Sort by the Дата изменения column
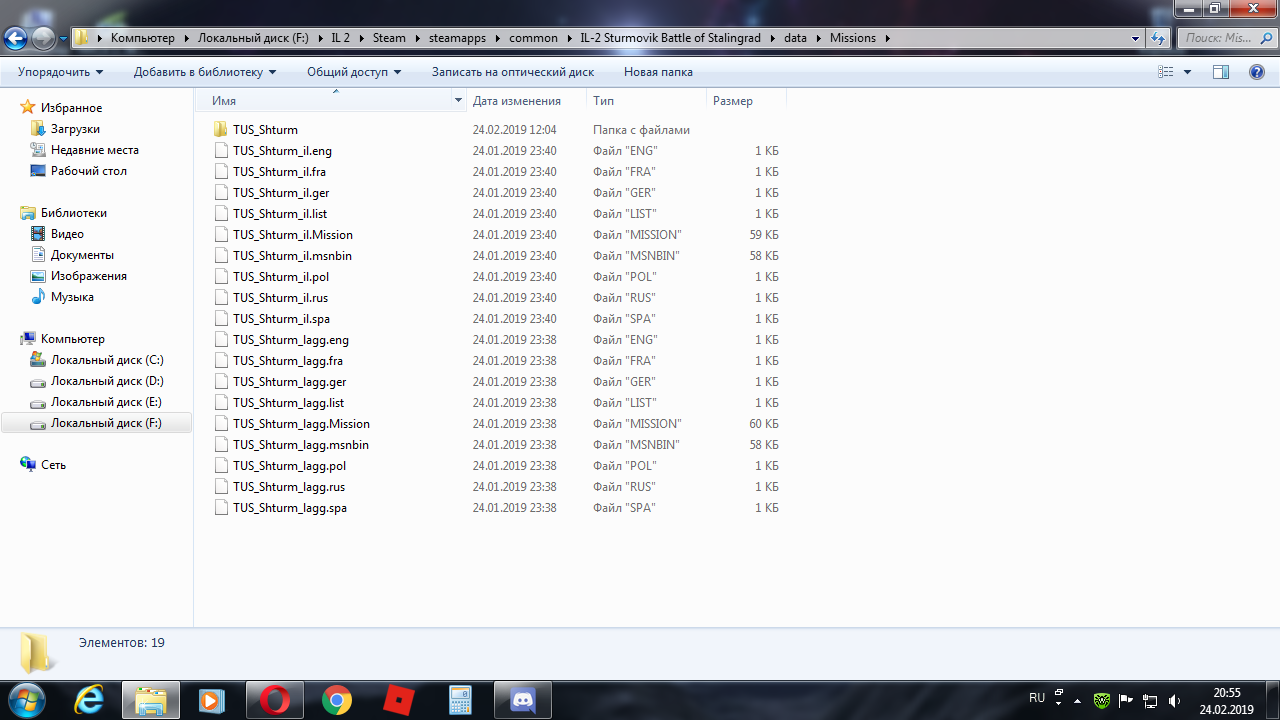 pyautogui.click(x=516, y=101)
